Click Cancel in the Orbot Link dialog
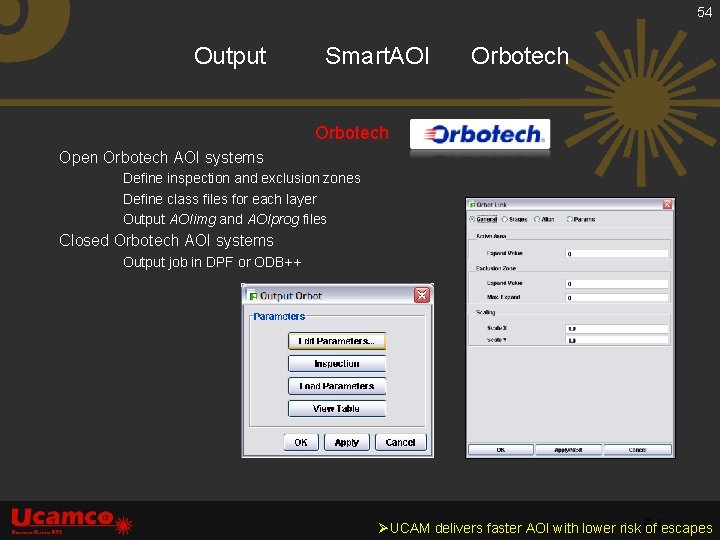The height and width of the screenshot is (540, 720). 637,450
